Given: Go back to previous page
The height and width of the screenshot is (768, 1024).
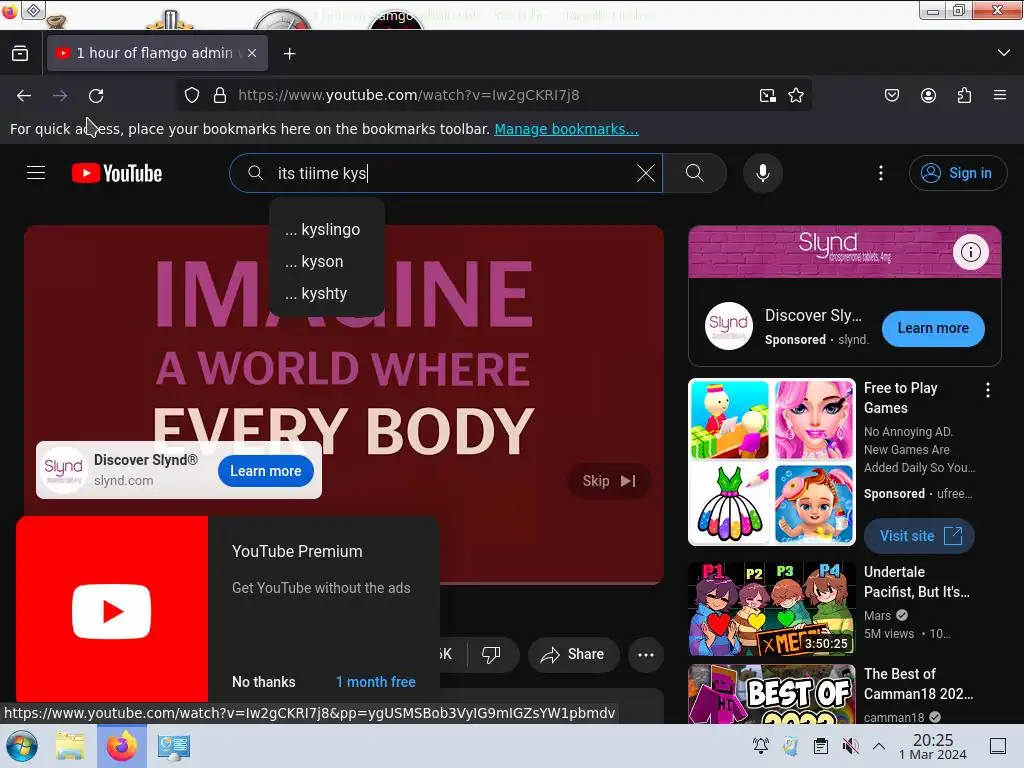Looking at the screenshot, I should [x=24, y=96].
